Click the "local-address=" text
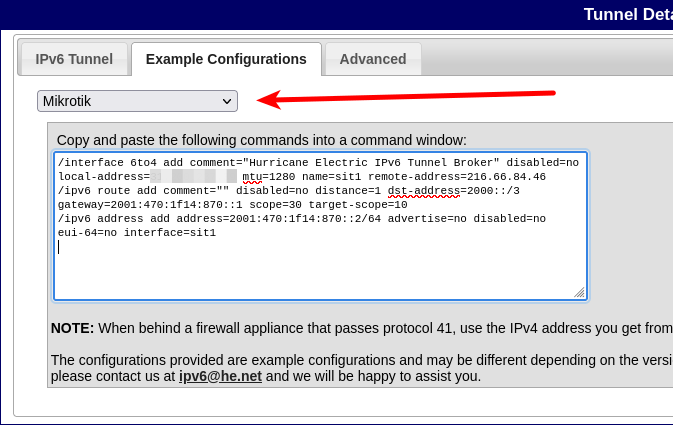Image resolution: width=673 pixels, height=425 pixels. point(104,177)
